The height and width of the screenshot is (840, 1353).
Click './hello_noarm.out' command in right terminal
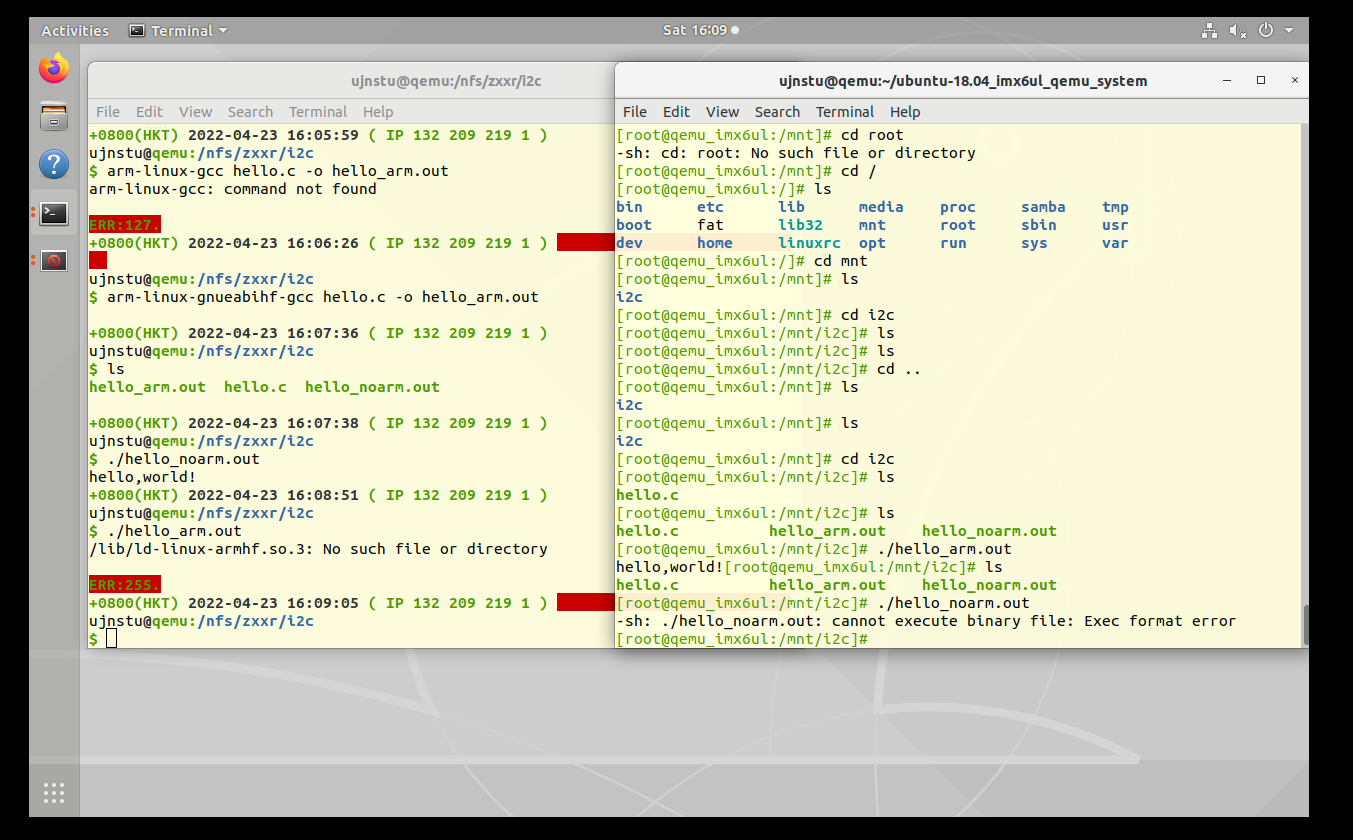tap(953, 603)
